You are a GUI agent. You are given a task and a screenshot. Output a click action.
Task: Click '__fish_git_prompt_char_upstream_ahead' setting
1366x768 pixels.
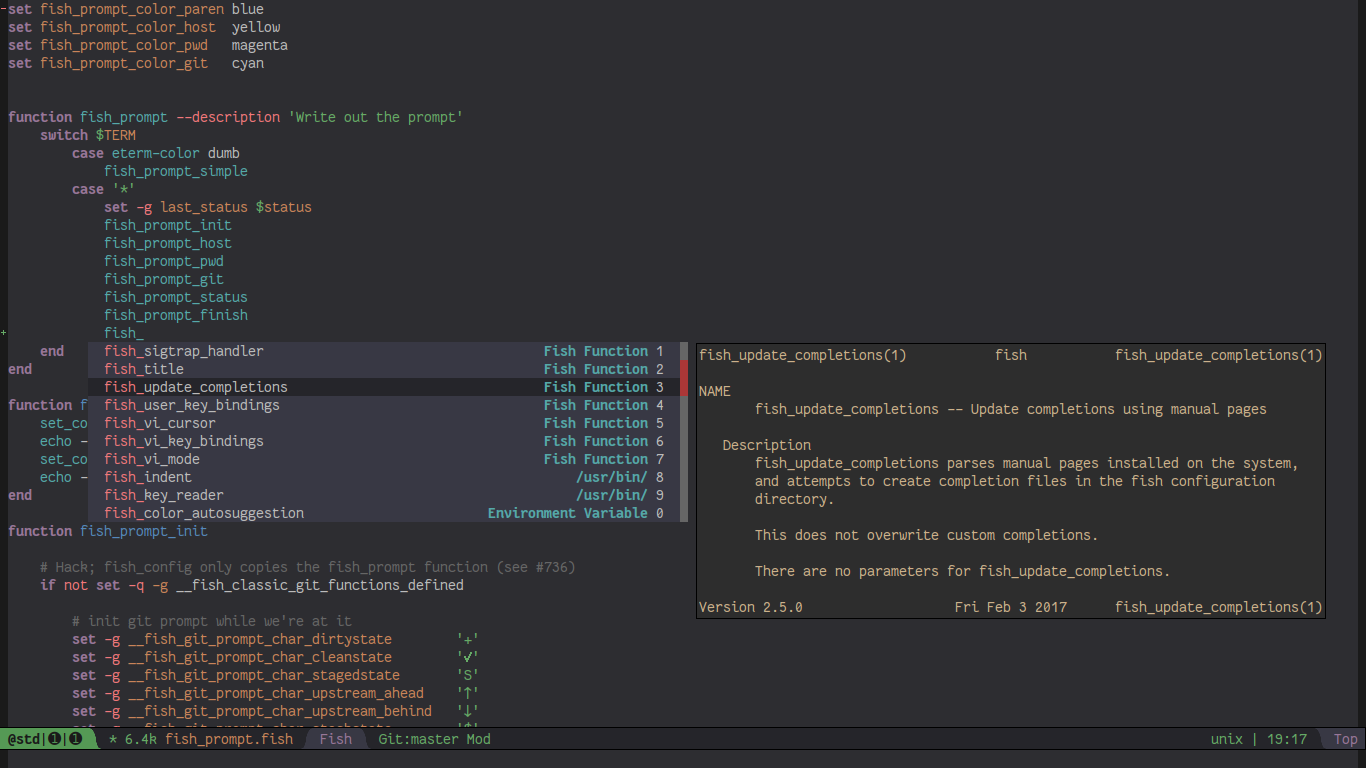276,693
